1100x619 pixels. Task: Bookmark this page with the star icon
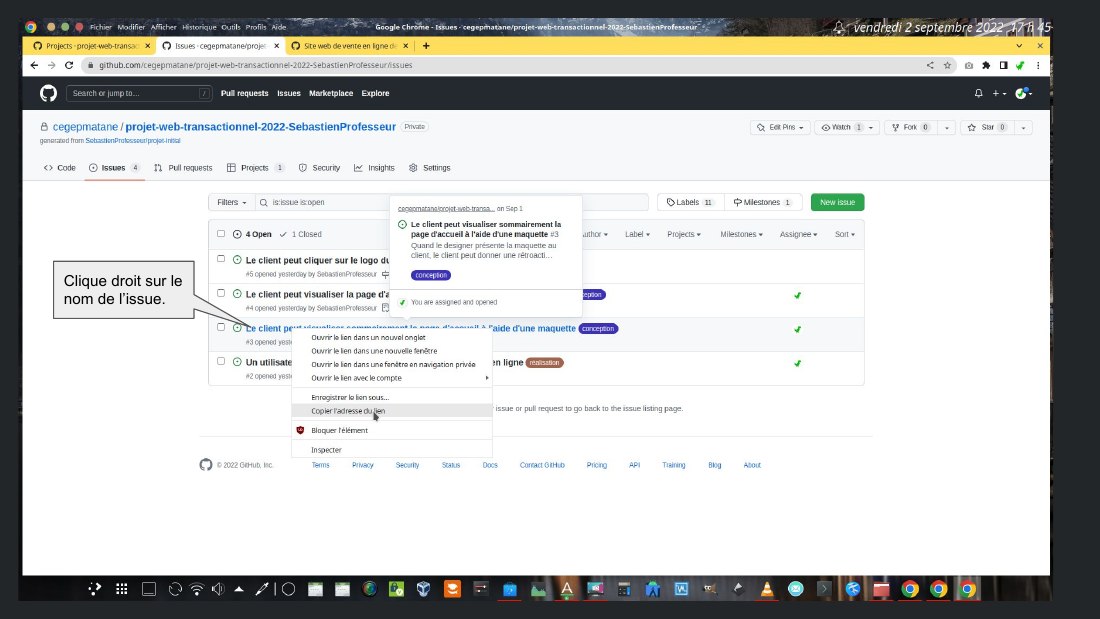click(947, 65)
